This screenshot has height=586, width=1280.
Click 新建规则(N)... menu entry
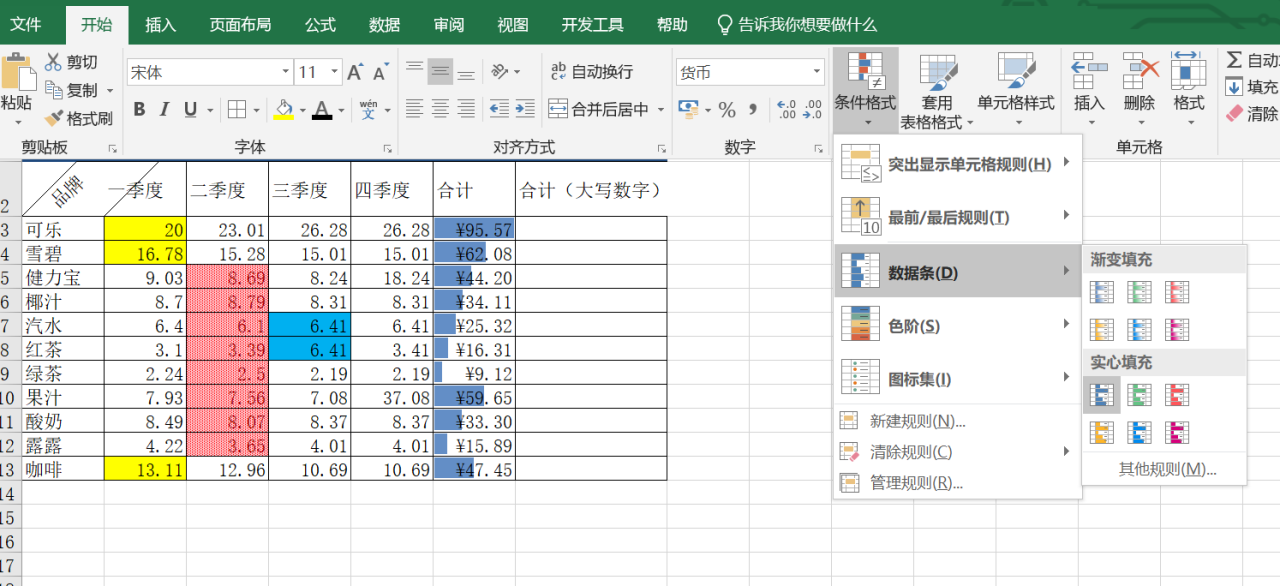pos(958,421)
